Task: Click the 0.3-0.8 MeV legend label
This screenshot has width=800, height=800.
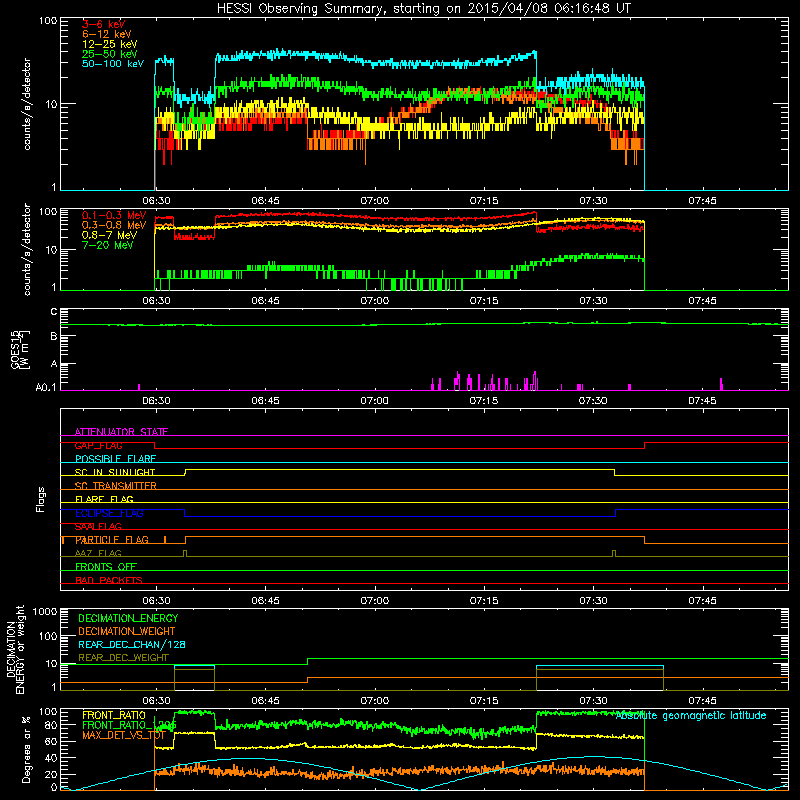Action: pyautogui.click(x=114, y=225)
